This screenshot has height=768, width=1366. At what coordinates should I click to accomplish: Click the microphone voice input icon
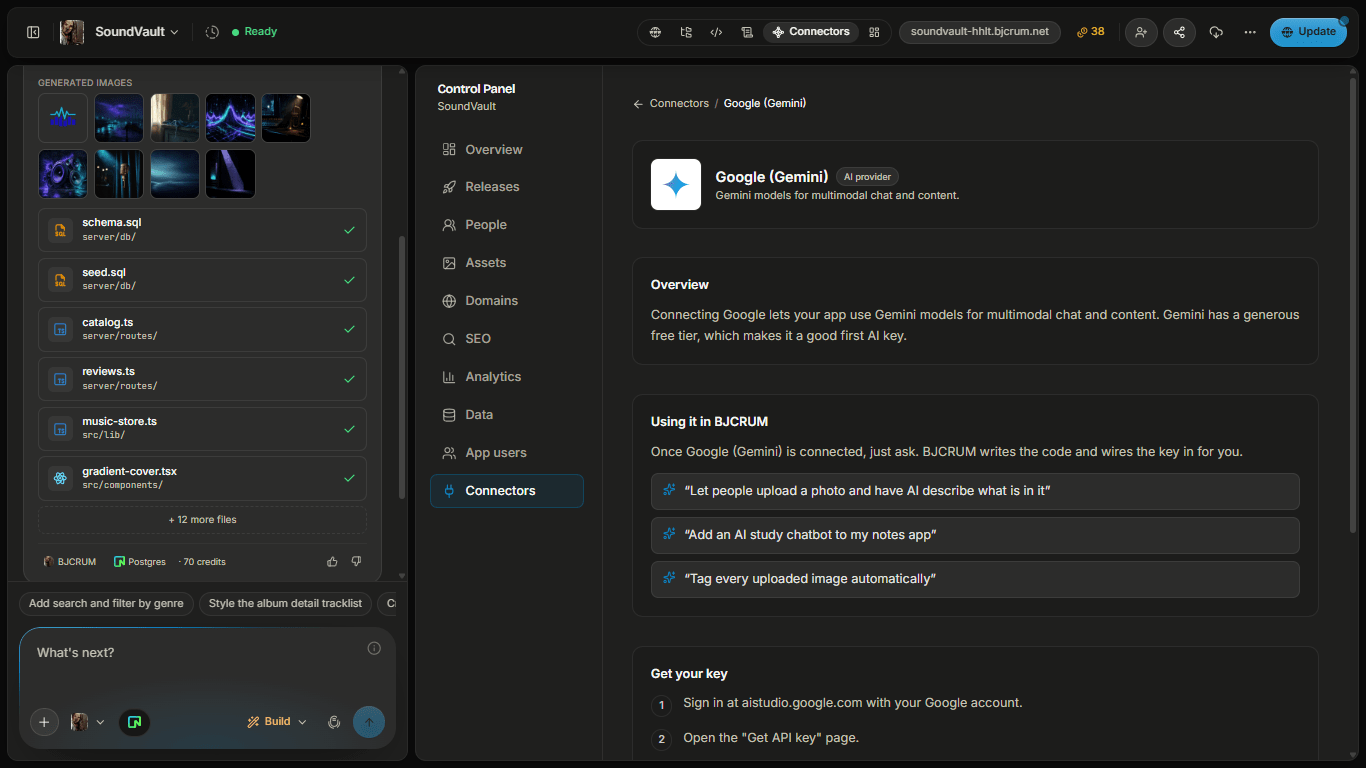334,722
